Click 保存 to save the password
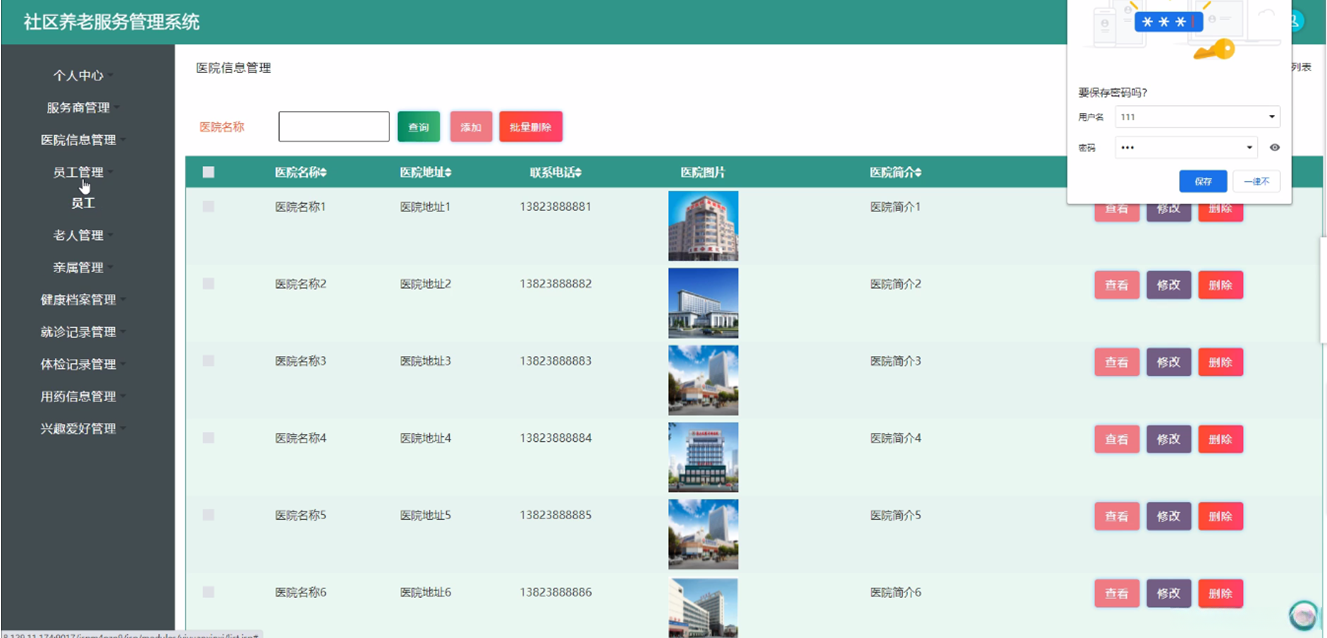Image resolution: width=1327 pixels, height=638 pixels. tap(1203, 181)
